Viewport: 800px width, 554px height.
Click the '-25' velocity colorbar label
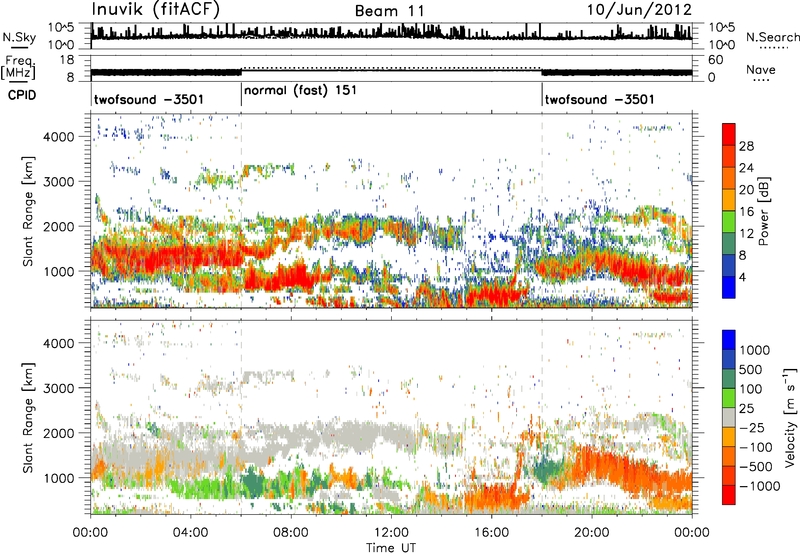(752, 428)
